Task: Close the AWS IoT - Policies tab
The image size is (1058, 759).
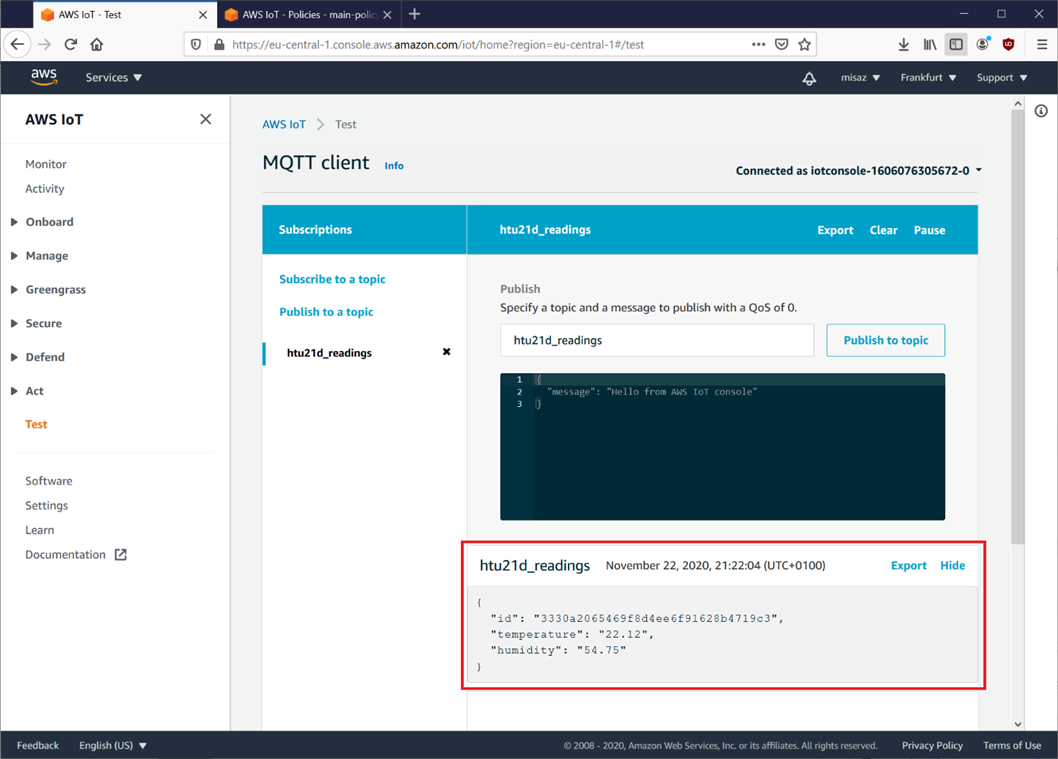Action: tap(387, 15)
